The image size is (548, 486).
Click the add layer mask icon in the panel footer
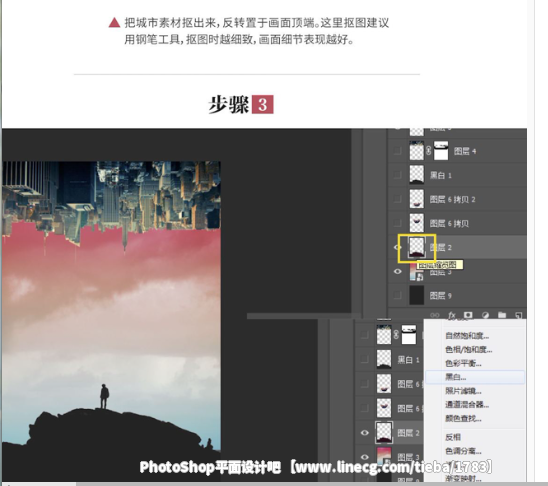[x=468, y=315]
